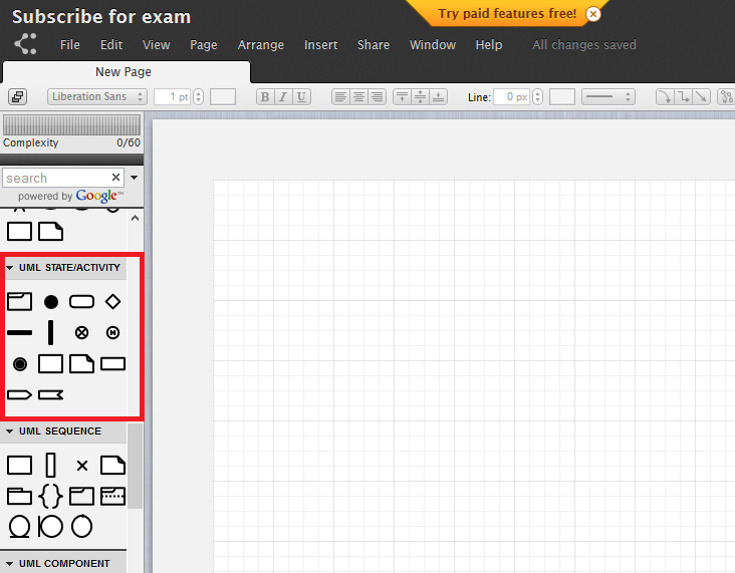Select the boundary circle shape in UML Sequence
The width and height of the screenshot is (735, 573).
(51, 527)
